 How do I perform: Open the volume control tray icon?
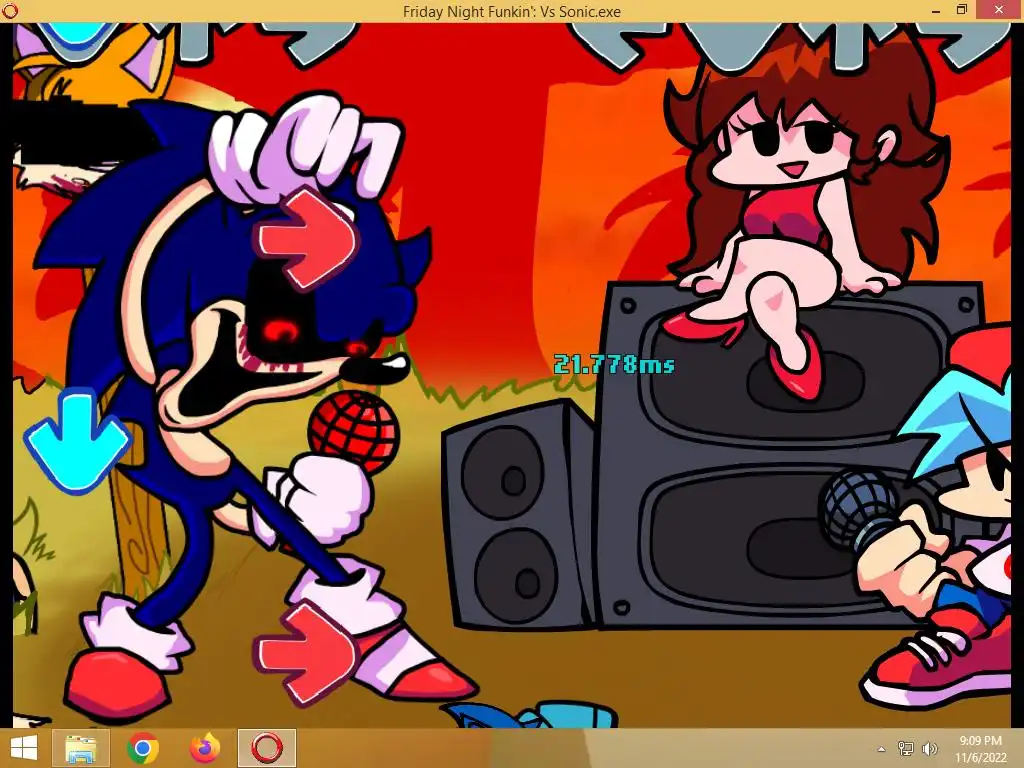point(929,749)
